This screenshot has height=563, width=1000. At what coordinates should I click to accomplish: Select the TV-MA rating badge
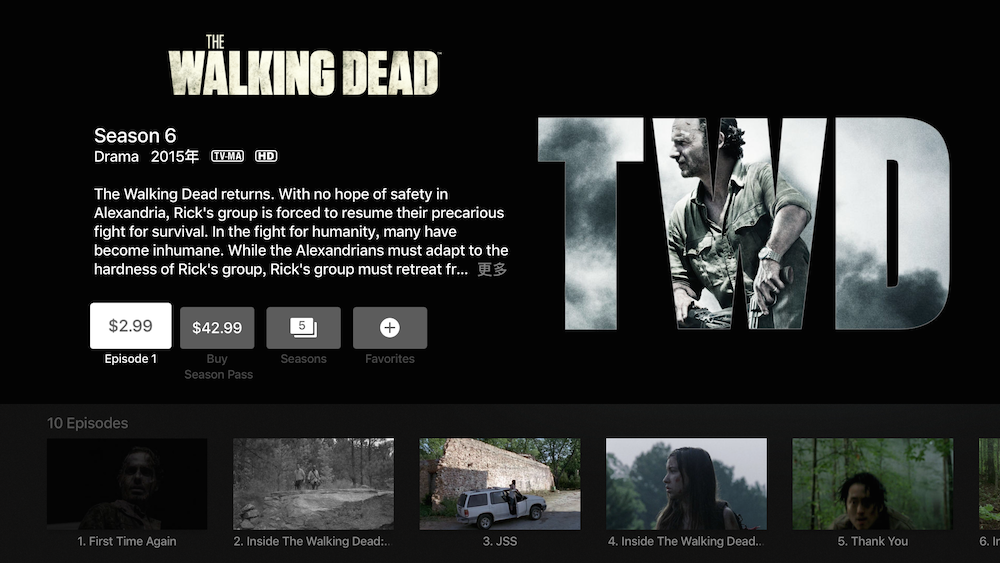point(228,156)
